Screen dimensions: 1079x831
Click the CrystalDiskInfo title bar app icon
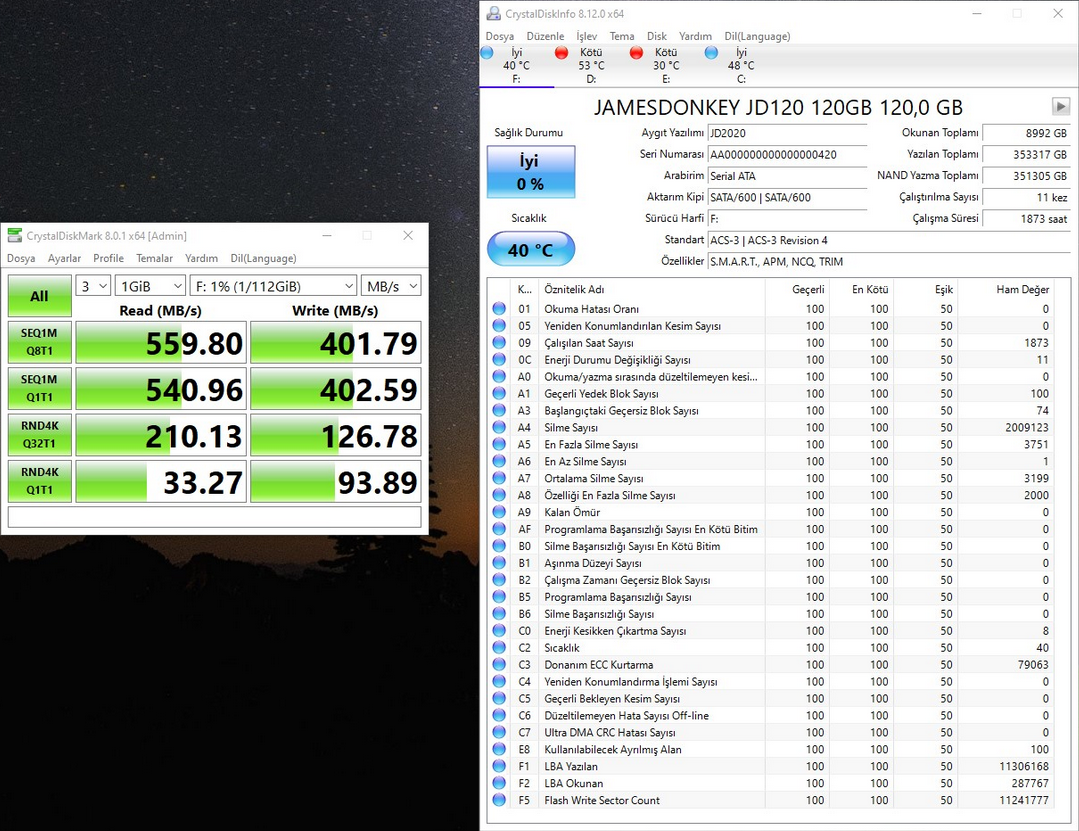click(x=493, y=14)
